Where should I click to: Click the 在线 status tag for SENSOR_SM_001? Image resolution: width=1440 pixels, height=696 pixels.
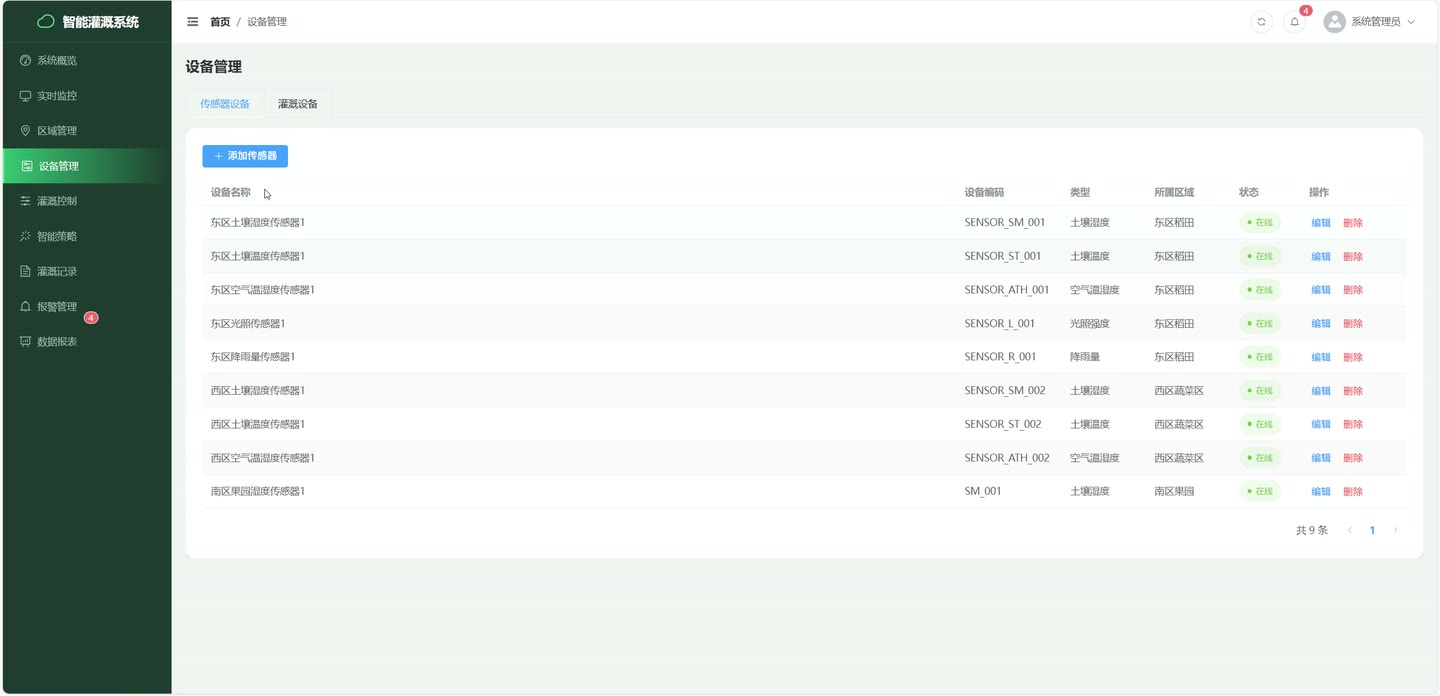coord(1260,223)
